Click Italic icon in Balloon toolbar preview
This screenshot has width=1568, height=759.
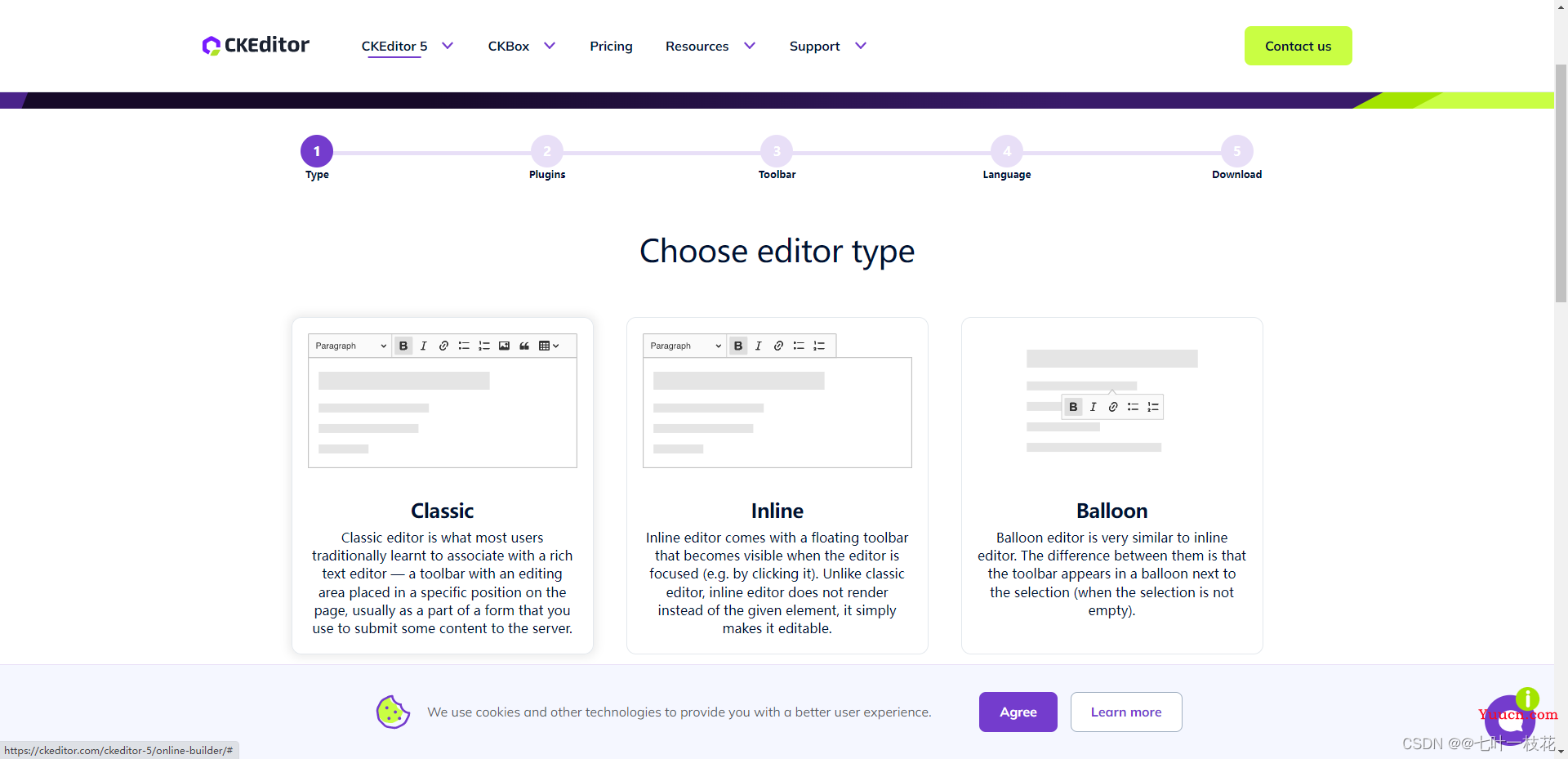1094,407
